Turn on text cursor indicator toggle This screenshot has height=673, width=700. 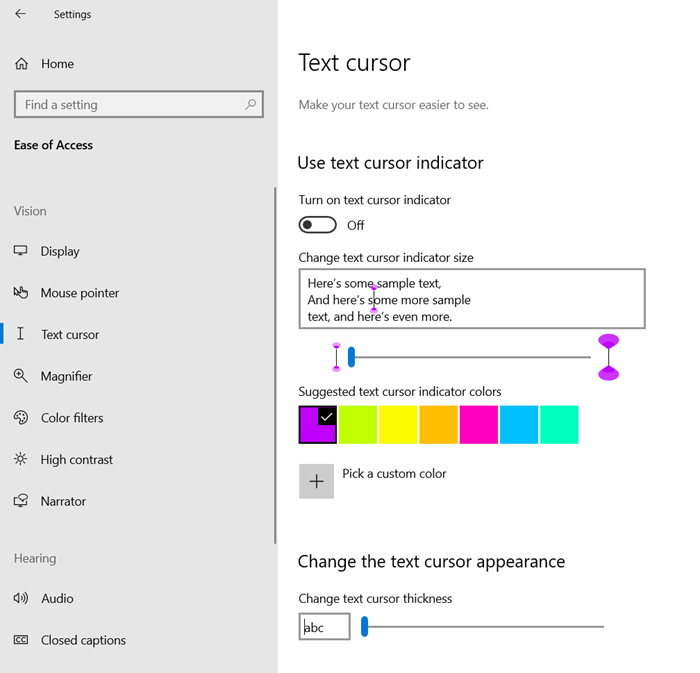318,225
